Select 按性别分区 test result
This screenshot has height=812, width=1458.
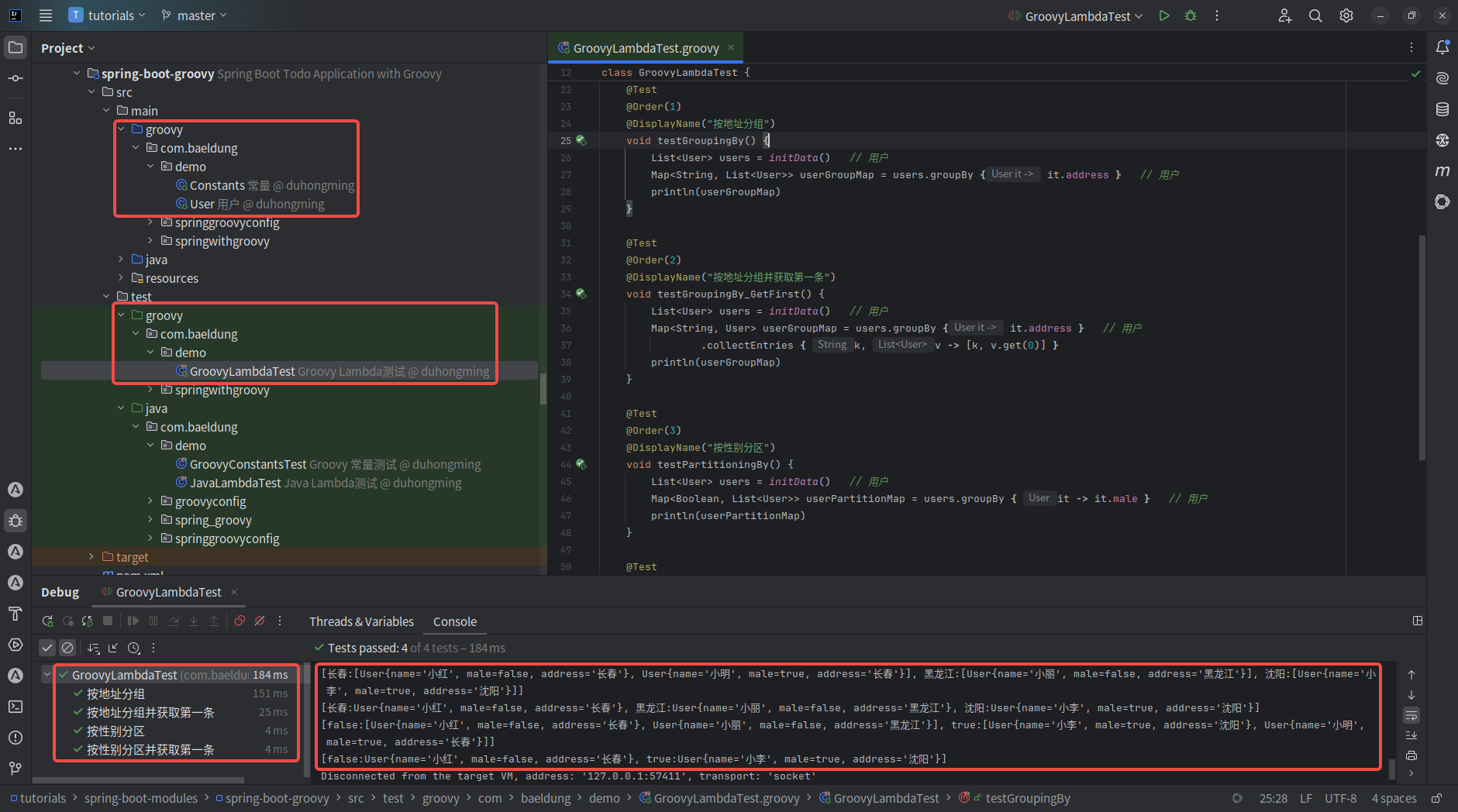115,731
